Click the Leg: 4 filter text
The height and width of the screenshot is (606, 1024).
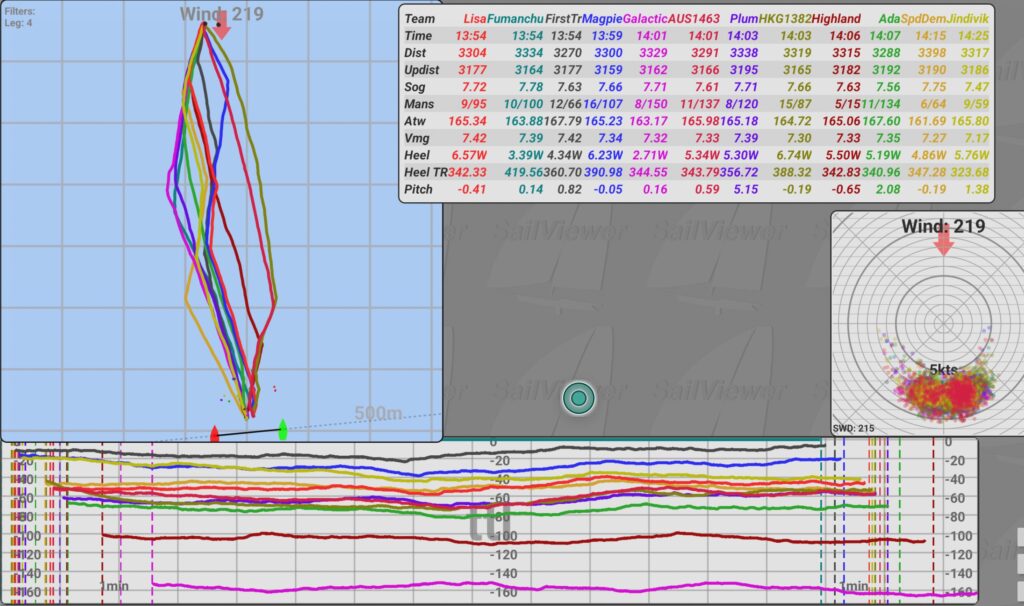click(x=18, y=23)
